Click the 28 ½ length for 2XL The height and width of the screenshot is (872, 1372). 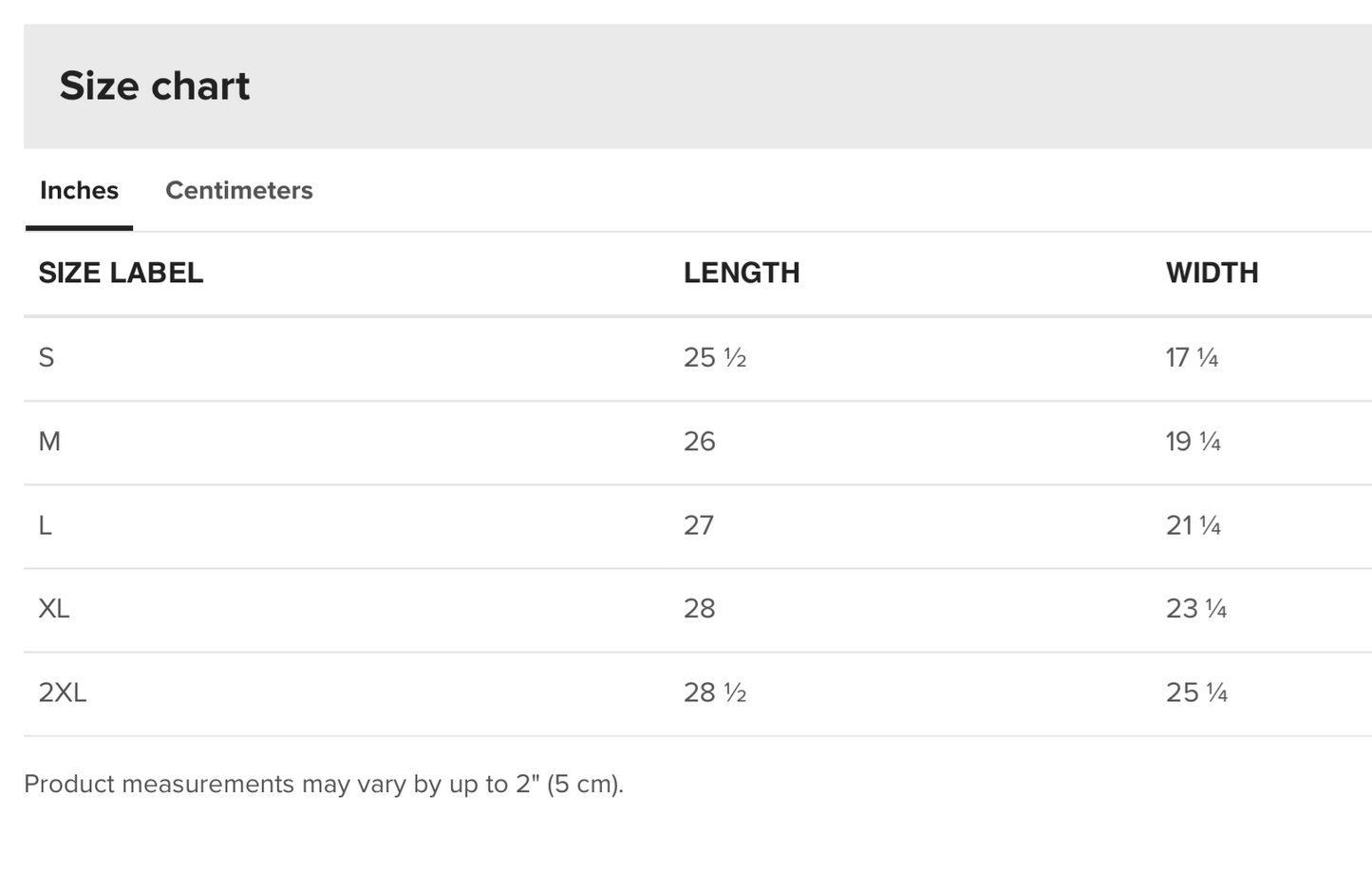(x=715, y=692)
